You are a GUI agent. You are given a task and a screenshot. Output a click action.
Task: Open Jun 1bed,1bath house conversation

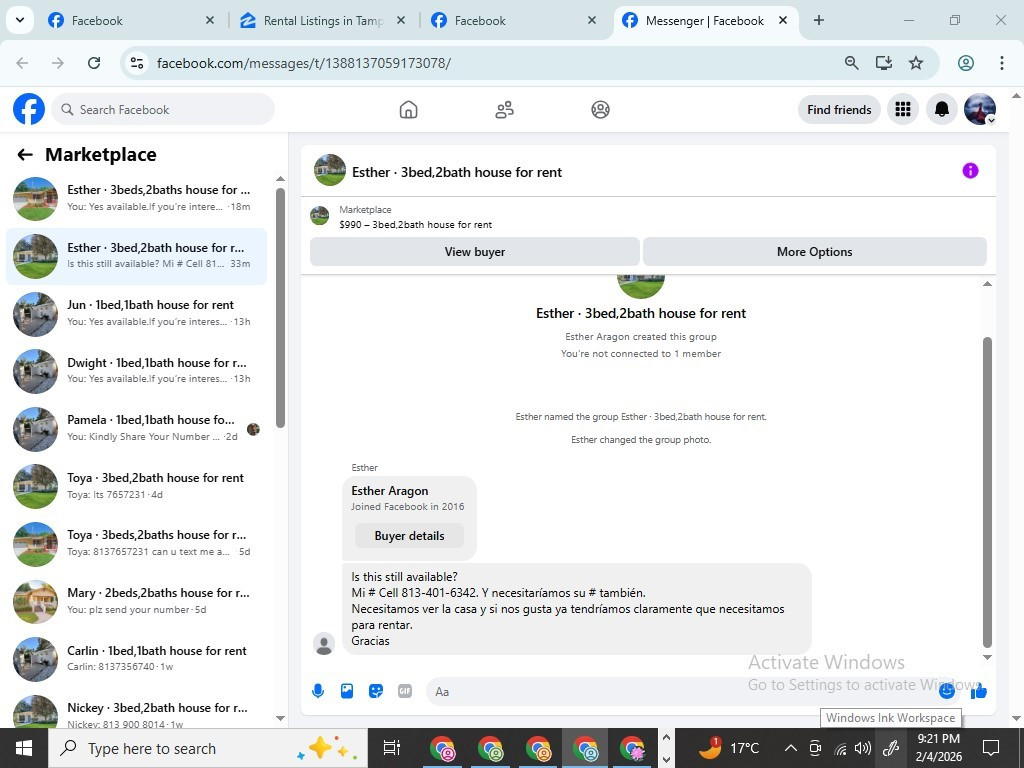coord(136,313)
